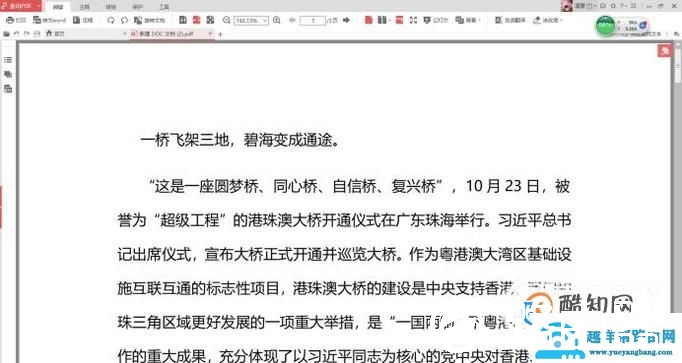
Task: Click the slideshow button
Action: coord(435,20)
